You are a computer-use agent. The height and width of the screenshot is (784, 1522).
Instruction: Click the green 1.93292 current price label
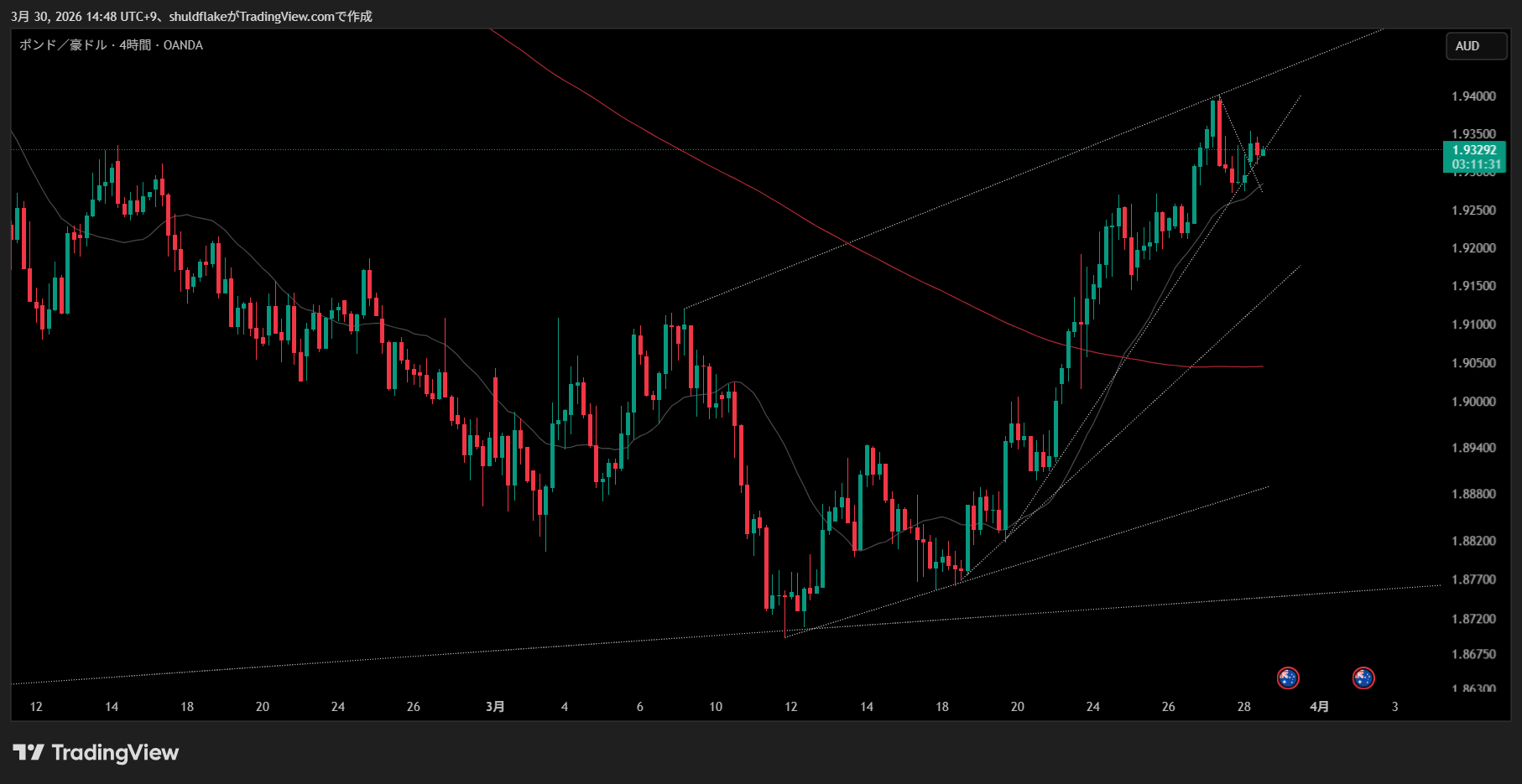coord(1474,150)
